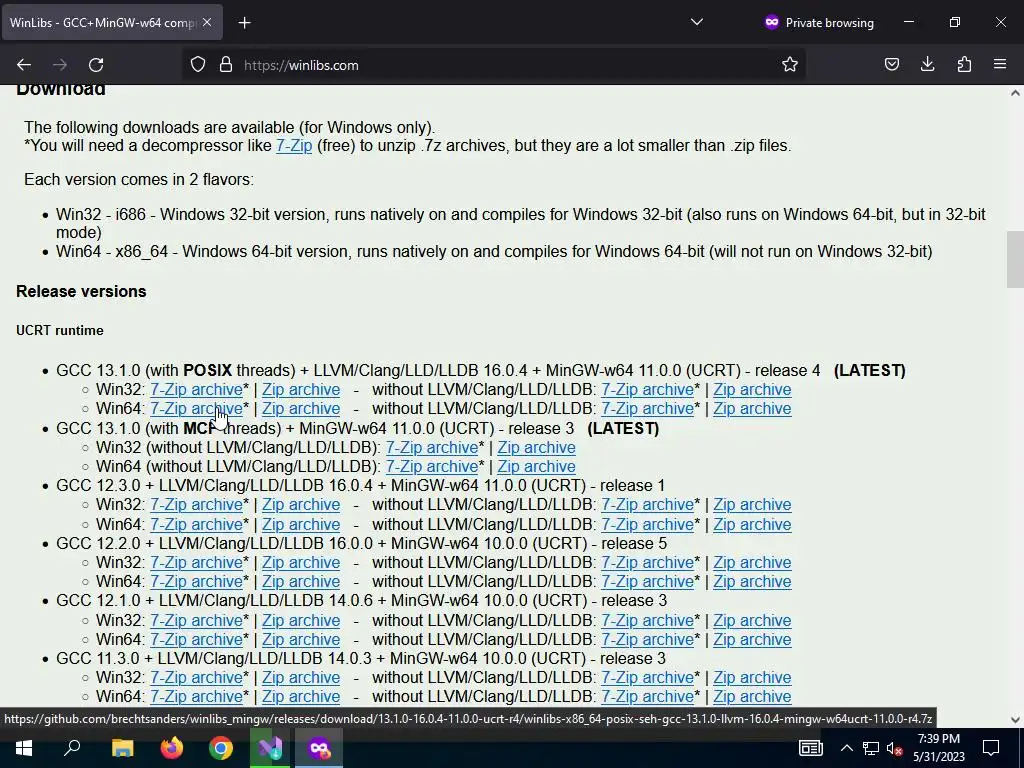Launch Firefox from the taskbar
The height and width of the screenshot is (768, 1024).
172,748
